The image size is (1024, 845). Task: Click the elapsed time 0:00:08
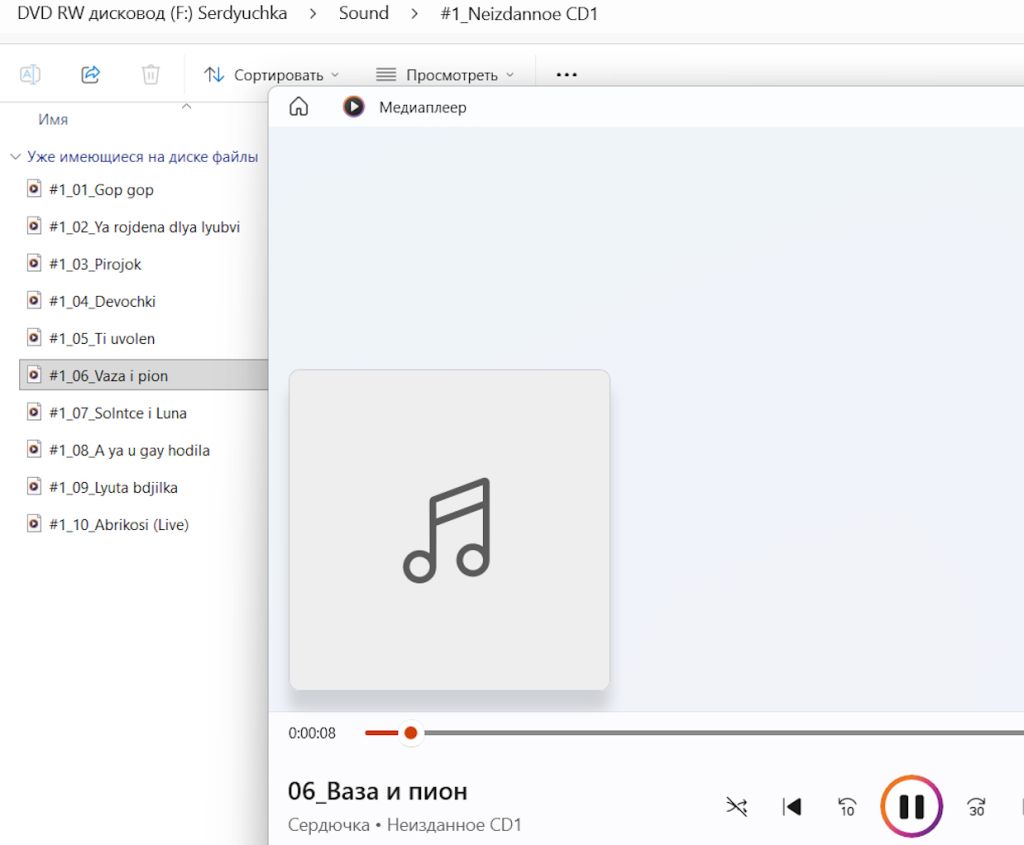(x=312, y=733)
